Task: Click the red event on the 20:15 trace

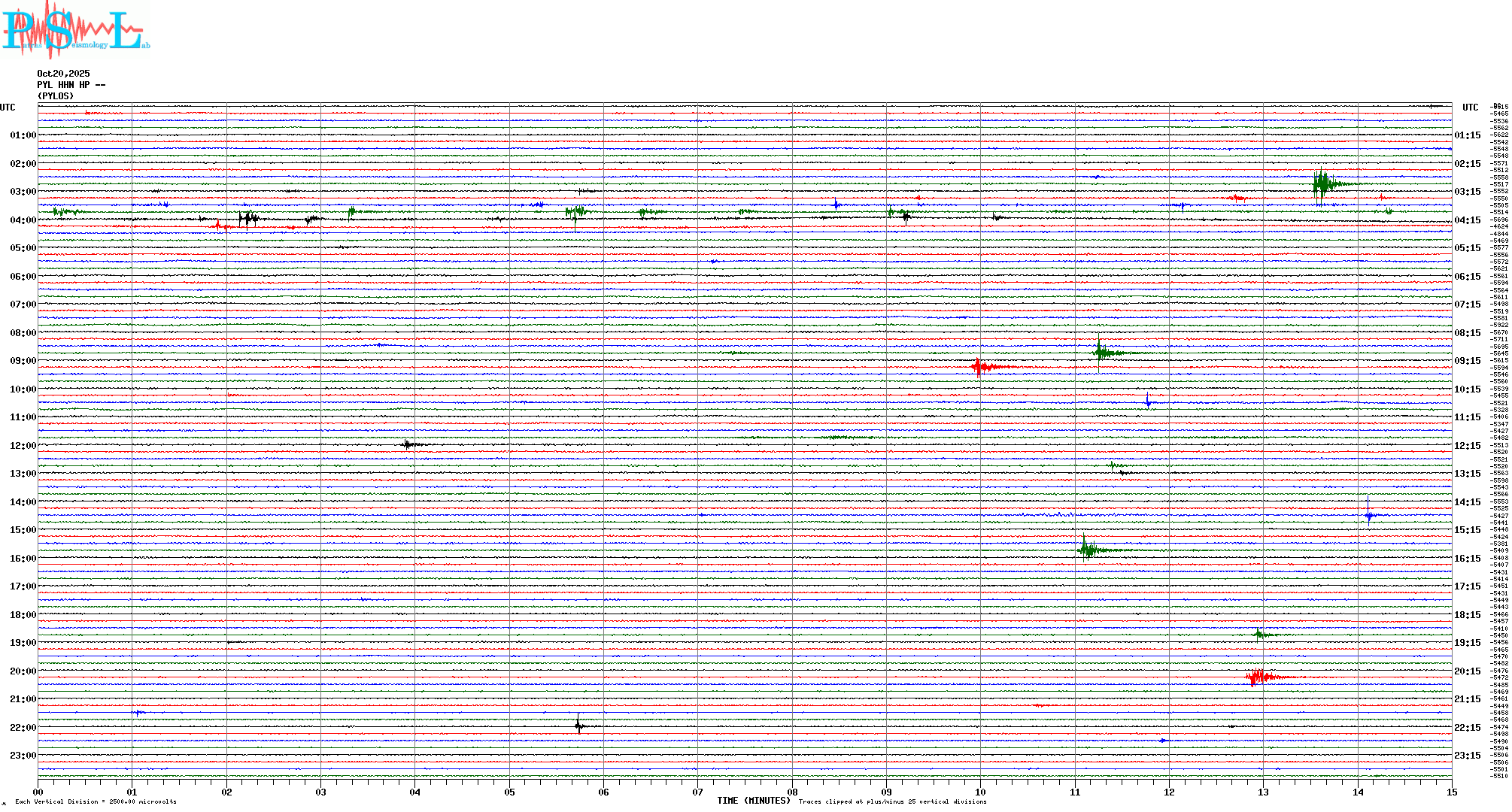Action: (x=1258, y=677)
